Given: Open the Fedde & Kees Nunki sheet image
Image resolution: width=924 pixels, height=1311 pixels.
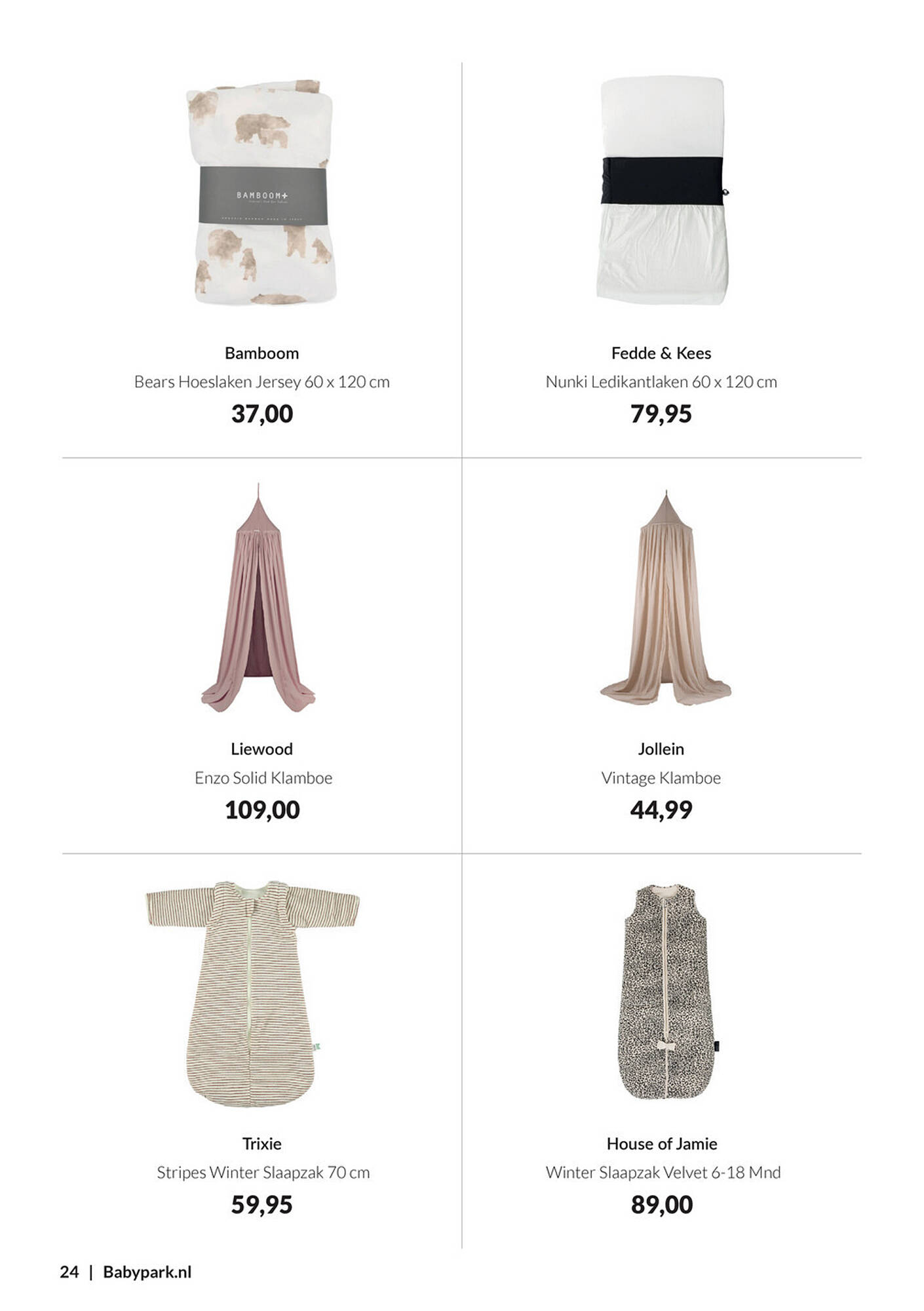Looking at the screenshot, I should 663,191.
